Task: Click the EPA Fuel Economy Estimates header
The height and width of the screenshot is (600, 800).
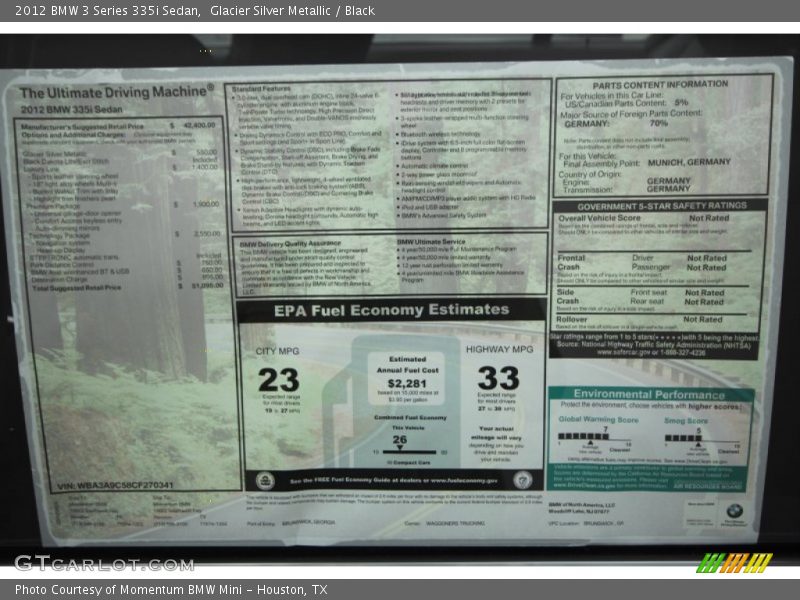Action: (x=392, y=310)
